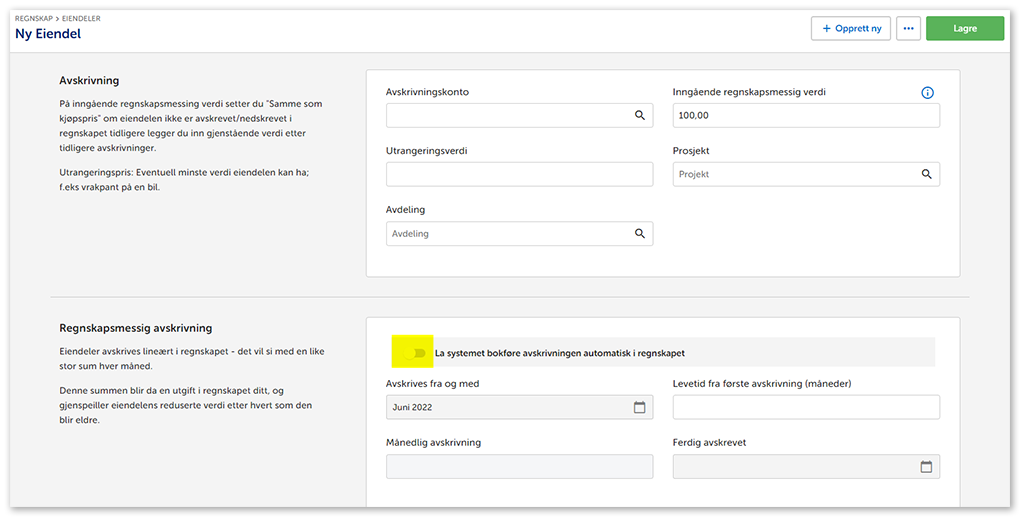Open Eiendeler breadcrumb link
1020x517 pixels.
click(83, 18)
